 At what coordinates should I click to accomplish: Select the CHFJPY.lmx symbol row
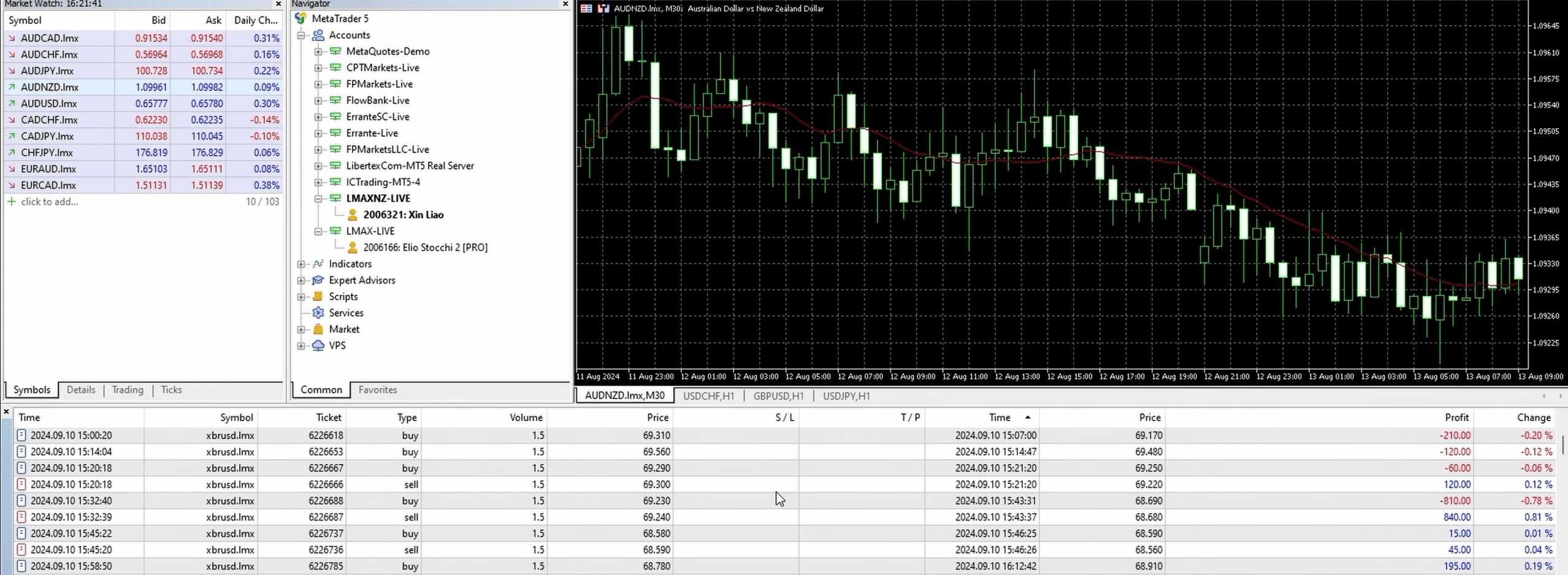point(143,153)
